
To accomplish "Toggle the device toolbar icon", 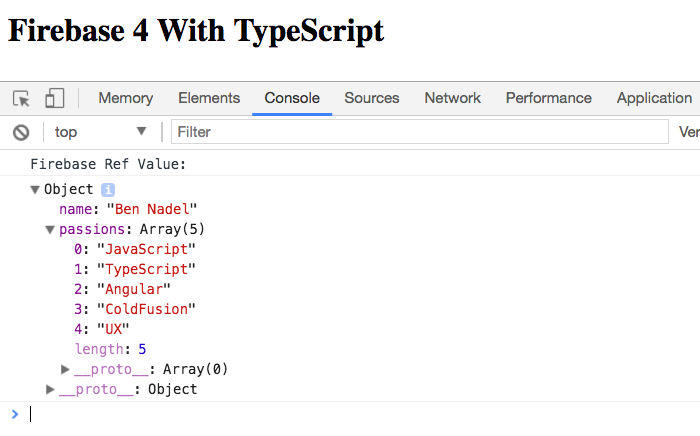I will point(54,98).
